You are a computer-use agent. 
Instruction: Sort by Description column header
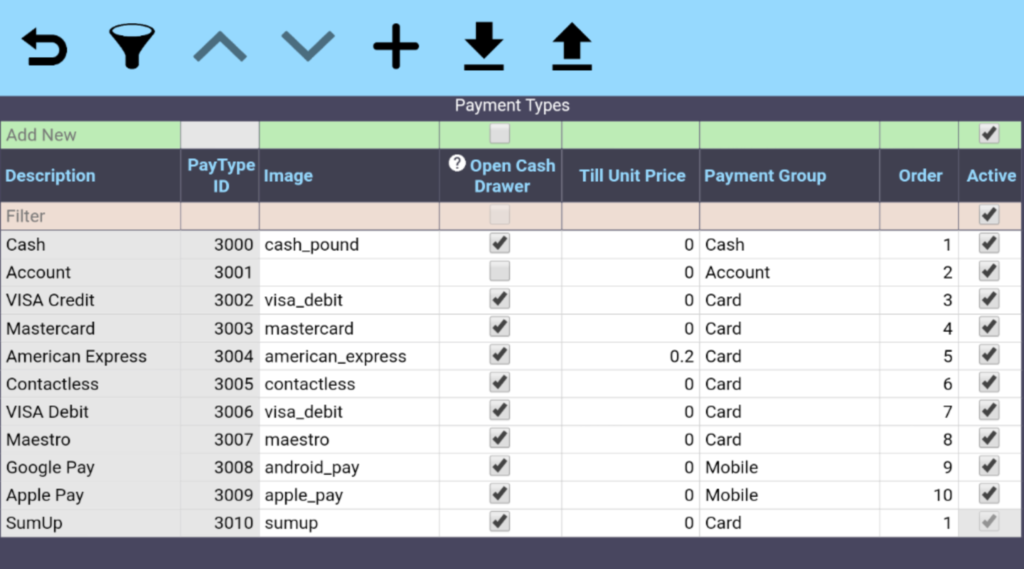click(51, 176)
